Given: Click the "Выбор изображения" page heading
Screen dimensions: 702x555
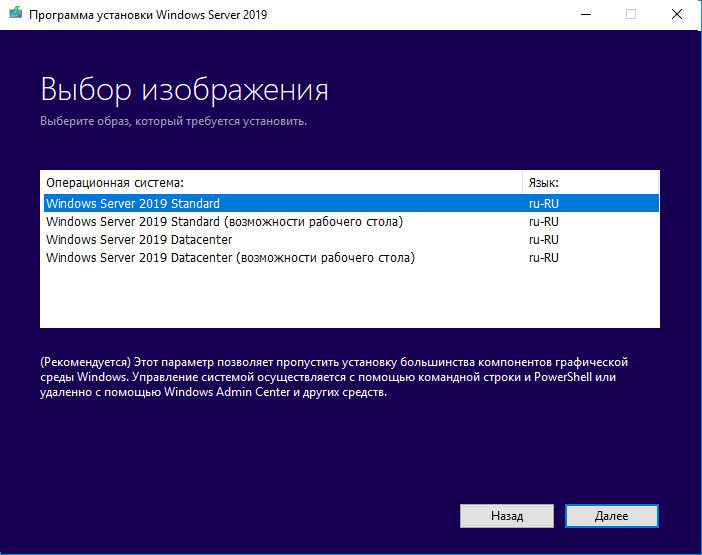Looking at the screenshot, I should coord(184,90).
